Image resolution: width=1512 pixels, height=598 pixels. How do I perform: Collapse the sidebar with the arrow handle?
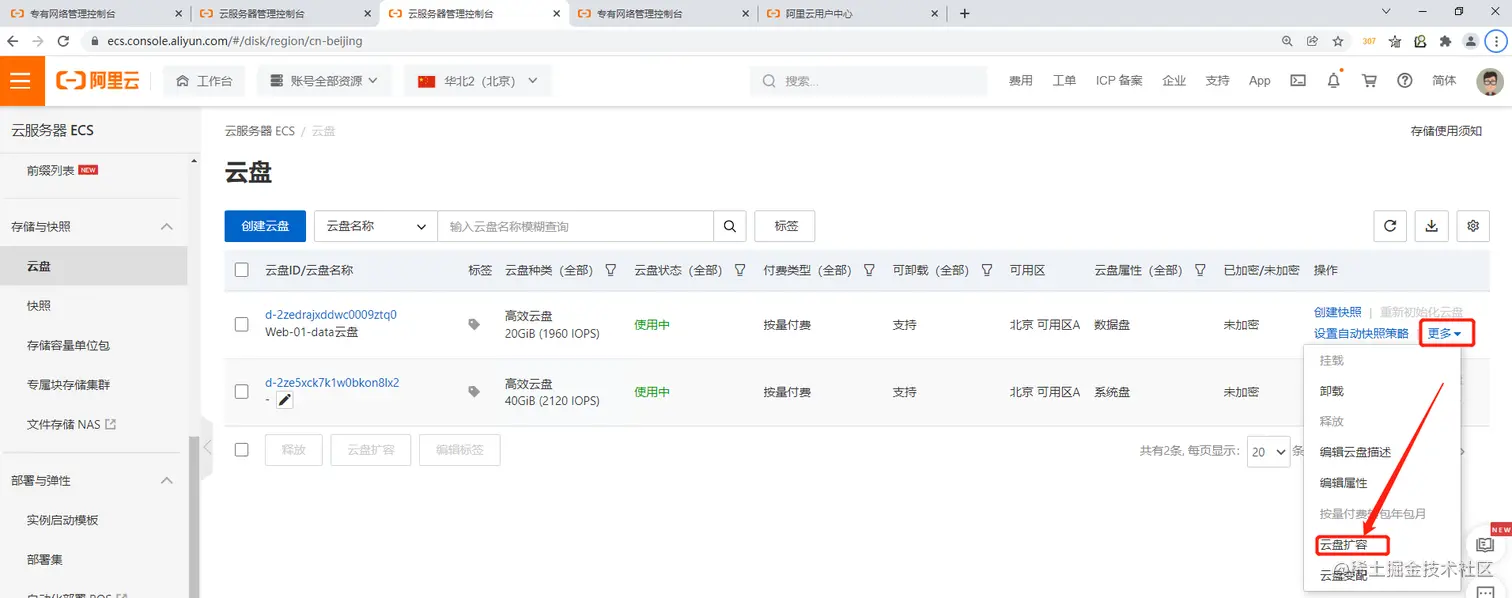click(207, 447)
